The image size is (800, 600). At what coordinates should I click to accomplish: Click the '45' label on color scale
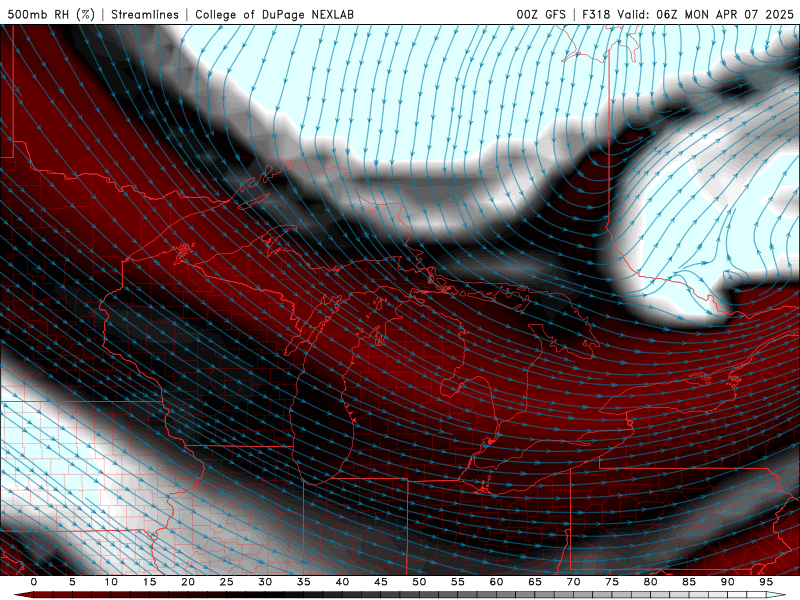[x=381, y=582]
